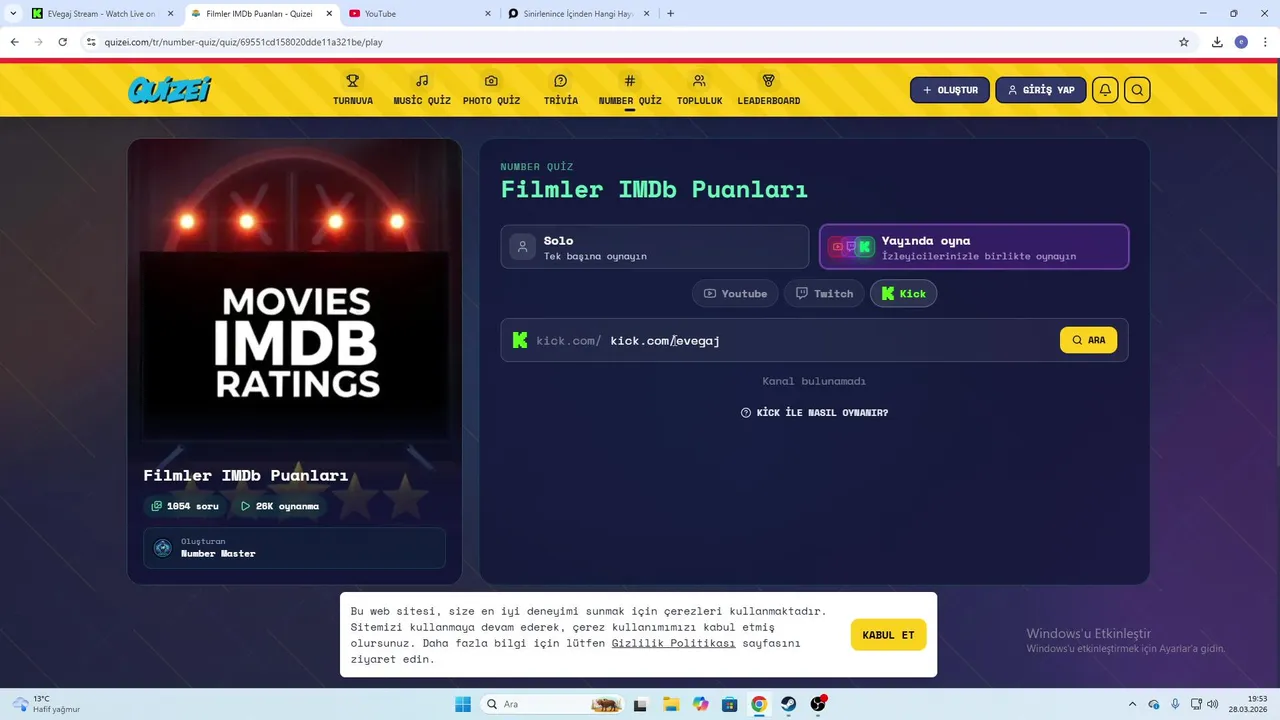Viewport: 1280px width, 720px height.
Task: Open a new browser tab
Action: pos(670,14)
